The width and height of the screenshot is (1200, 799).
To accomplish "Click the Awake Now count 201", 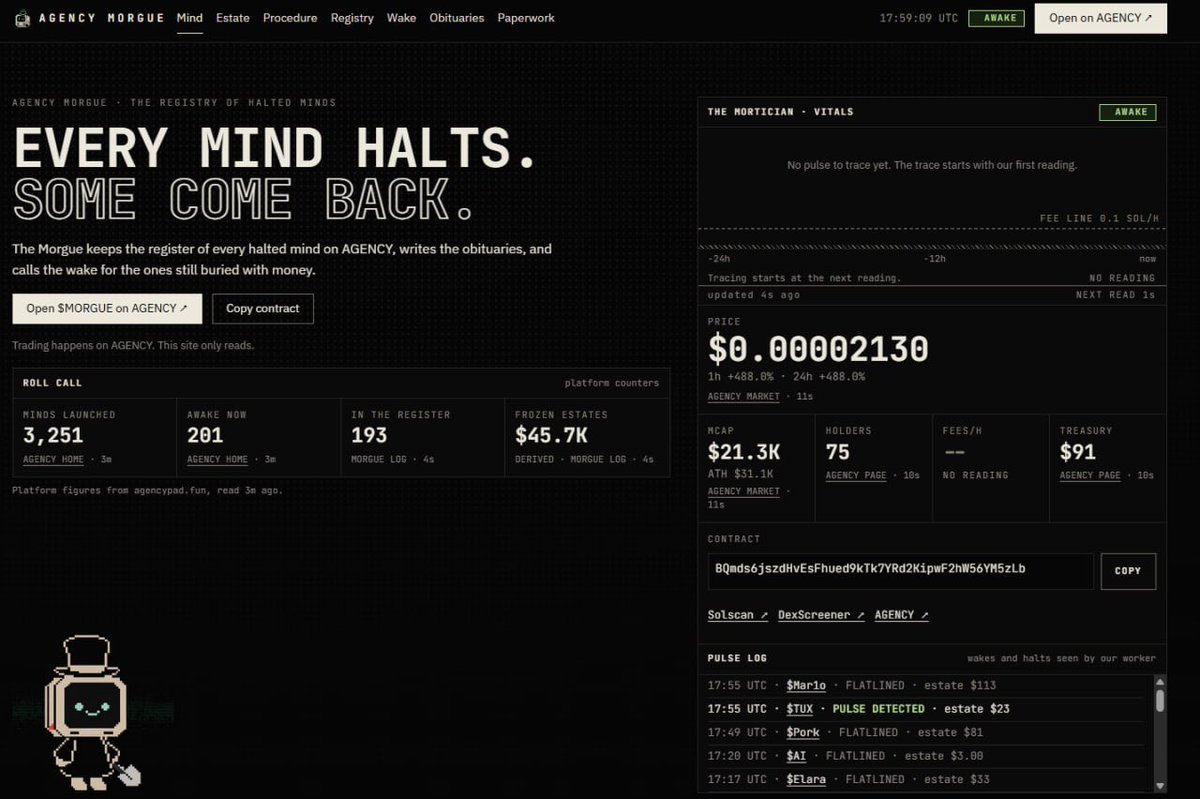I will click(x=205, y=435).
